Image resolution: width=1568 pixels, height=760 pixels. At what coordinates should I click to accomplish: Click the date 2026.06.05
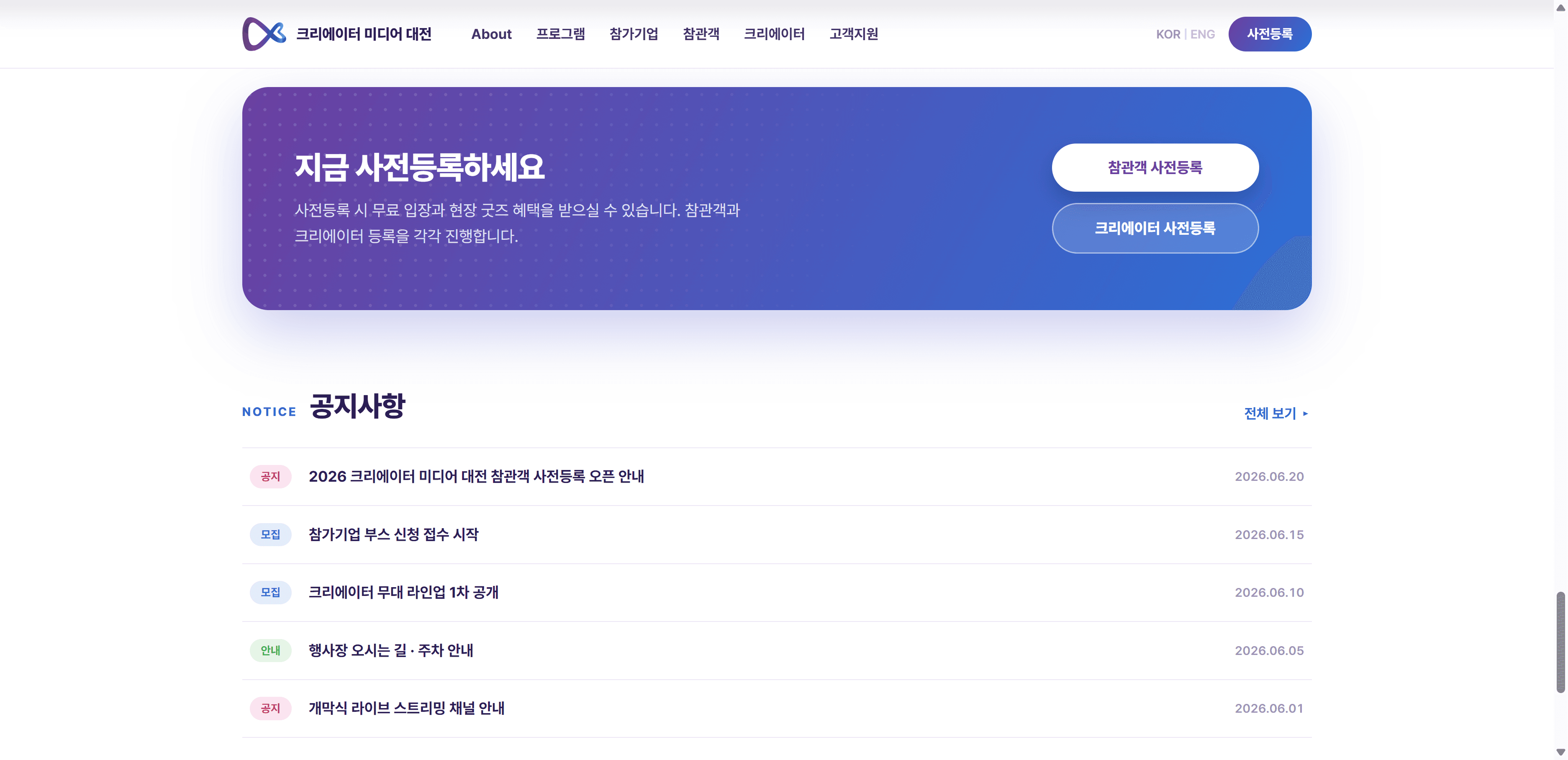pos(1269,650)
